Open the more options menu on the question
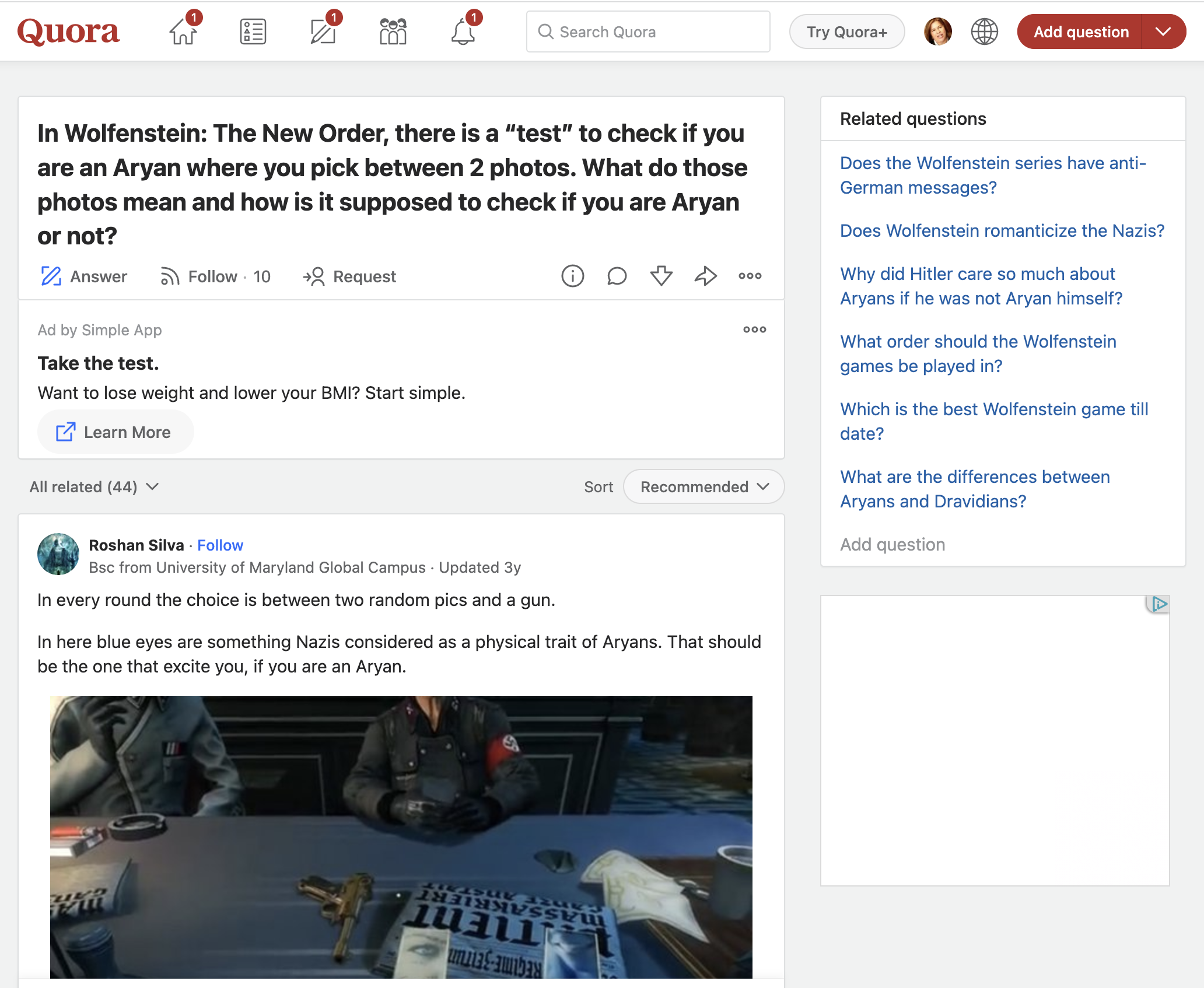Screen dimensions: 1204x988 coord(750,276)
